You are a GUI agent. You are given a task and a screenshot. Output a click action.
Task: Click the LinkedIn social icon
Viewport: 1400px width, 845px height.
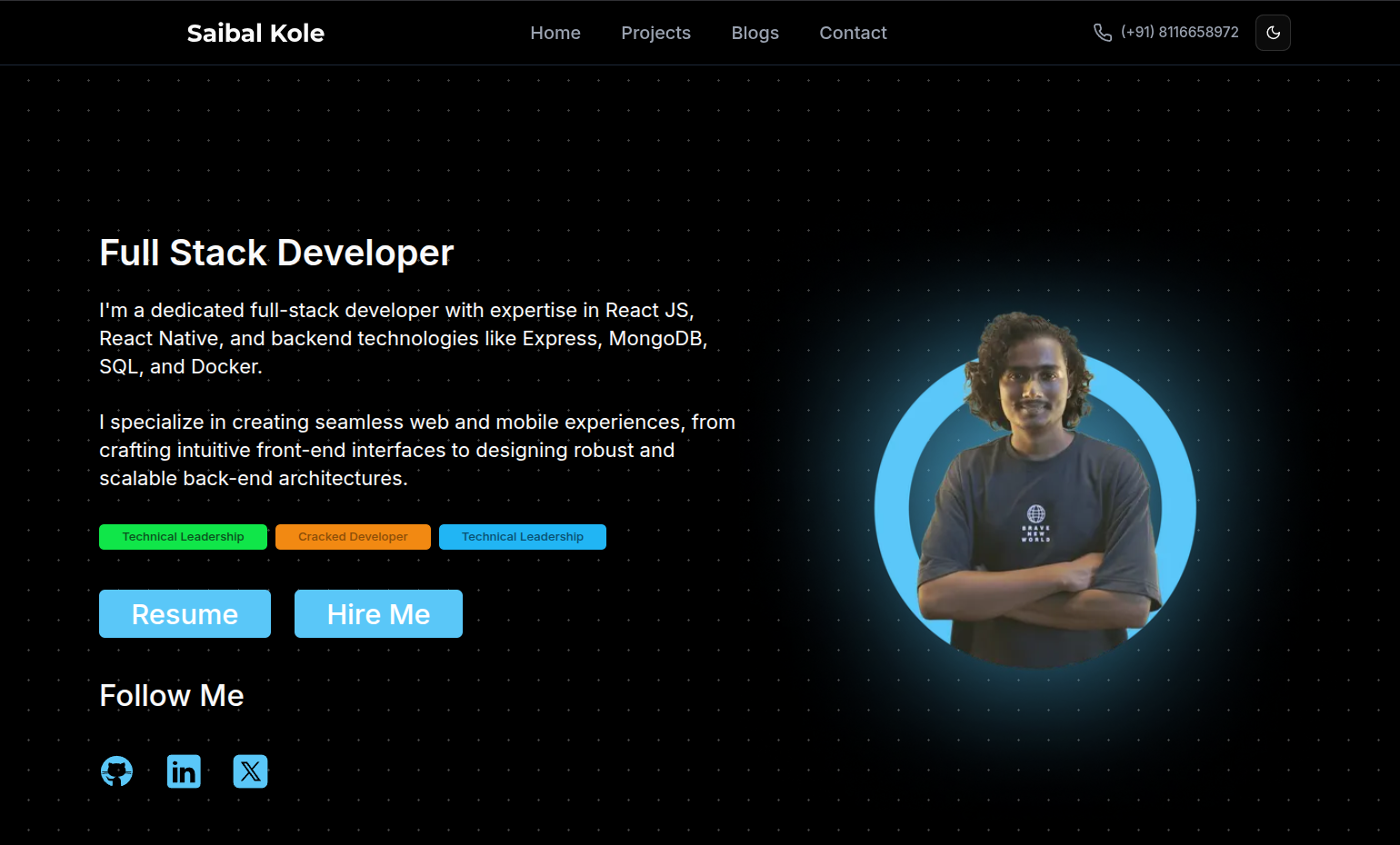(x=184, y=771)
